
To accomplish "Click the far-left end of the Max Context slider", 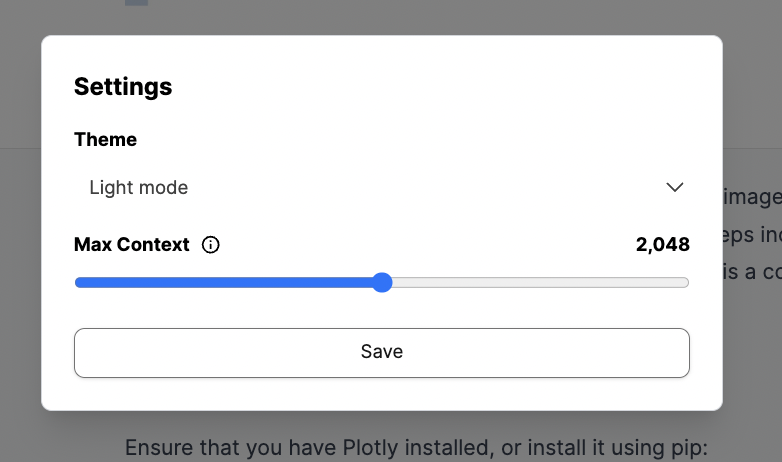I will click(x=77, y=283).
